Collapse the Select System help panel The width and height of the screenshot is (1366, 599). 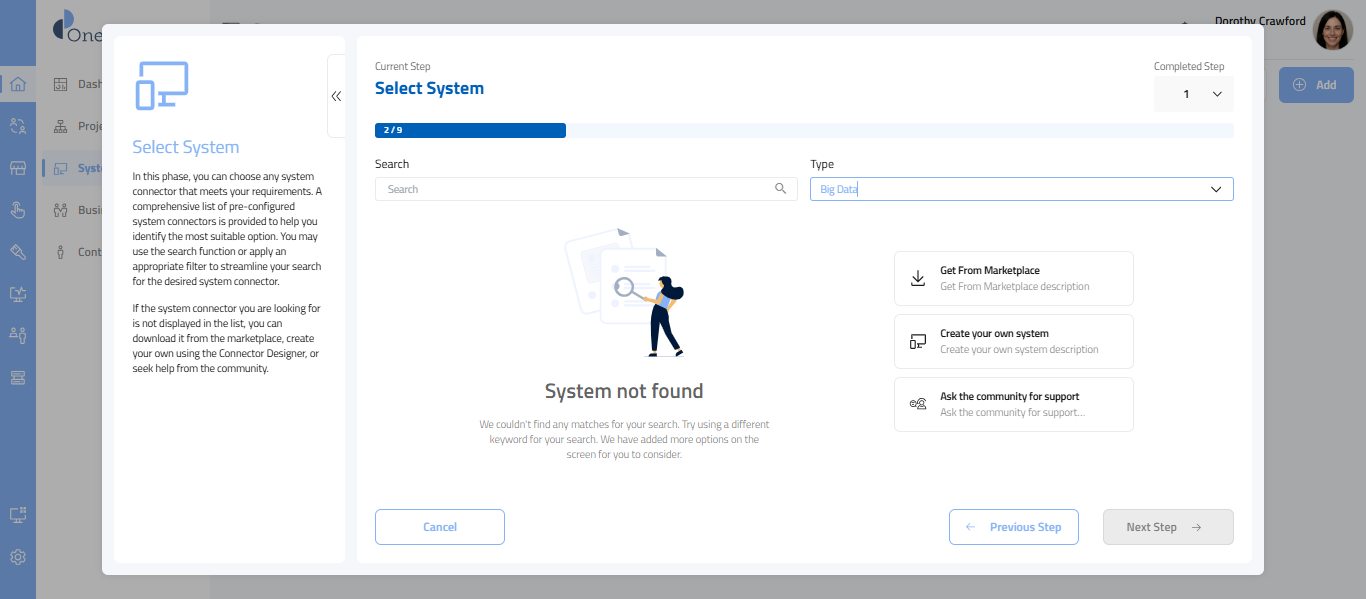coord(336,96)
